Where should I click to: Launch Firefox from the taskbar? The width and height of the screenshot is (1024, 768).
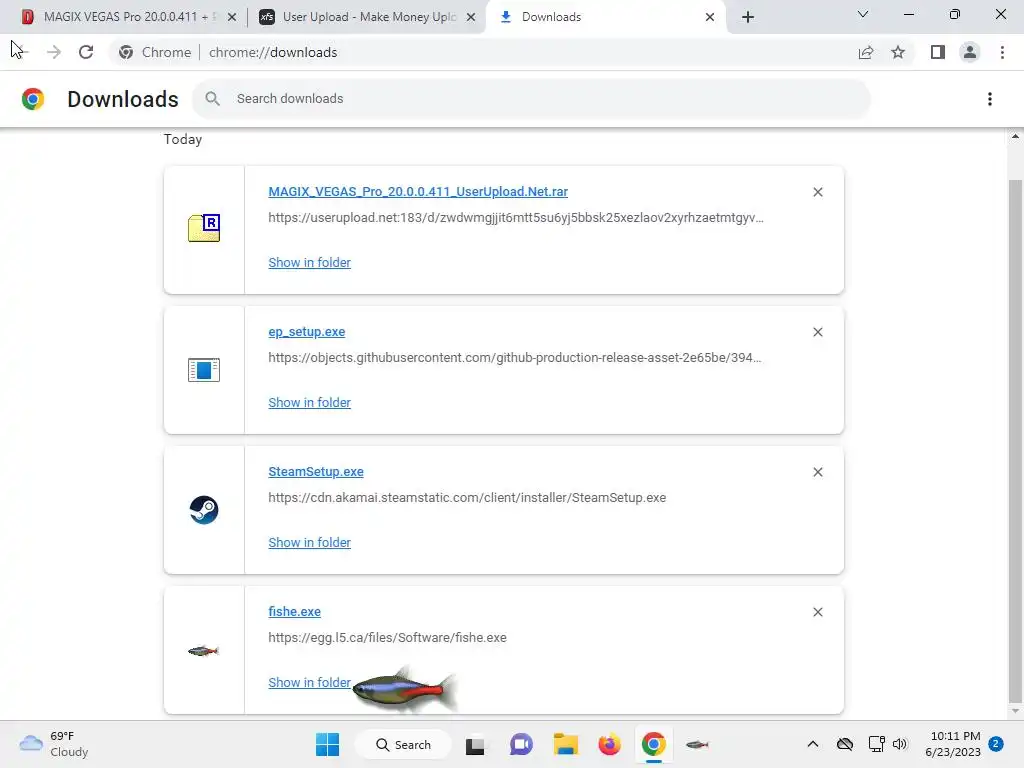[x=609, y=744]
